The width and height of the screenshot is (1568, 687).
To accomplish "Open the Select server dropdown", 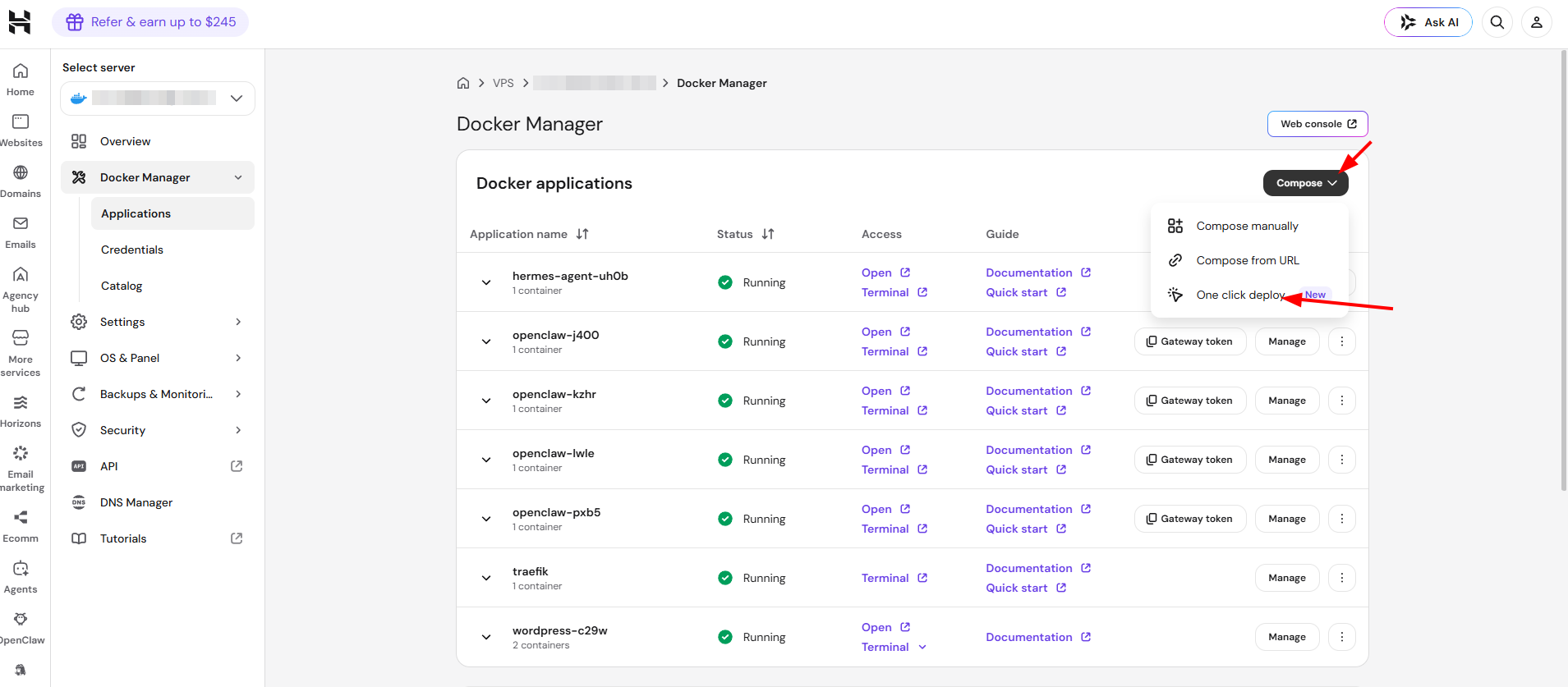I will [x=158, y=98].
